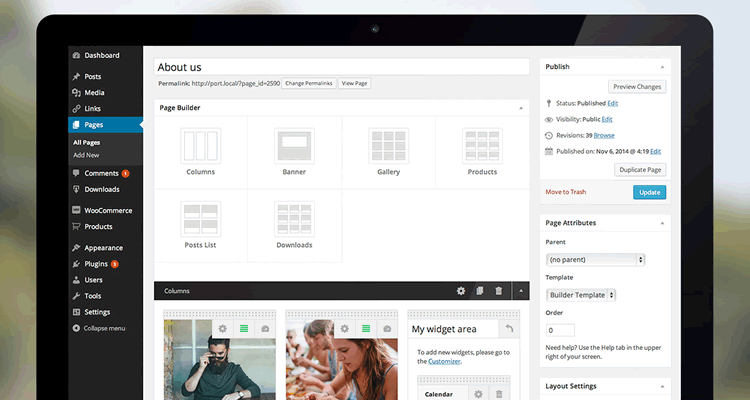Collapse the Columns section with arrow toggle
Viewport: 750px width, 400px height.
(519, 291)
